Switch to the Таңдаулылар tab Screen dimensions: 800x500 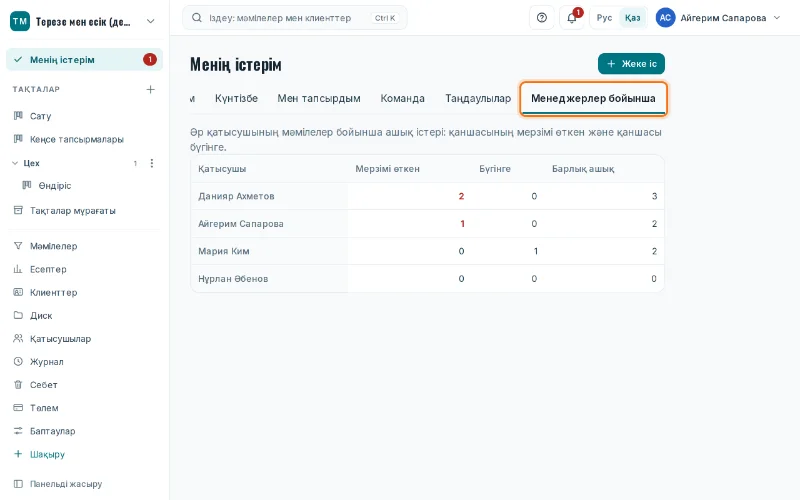point(478,98)
